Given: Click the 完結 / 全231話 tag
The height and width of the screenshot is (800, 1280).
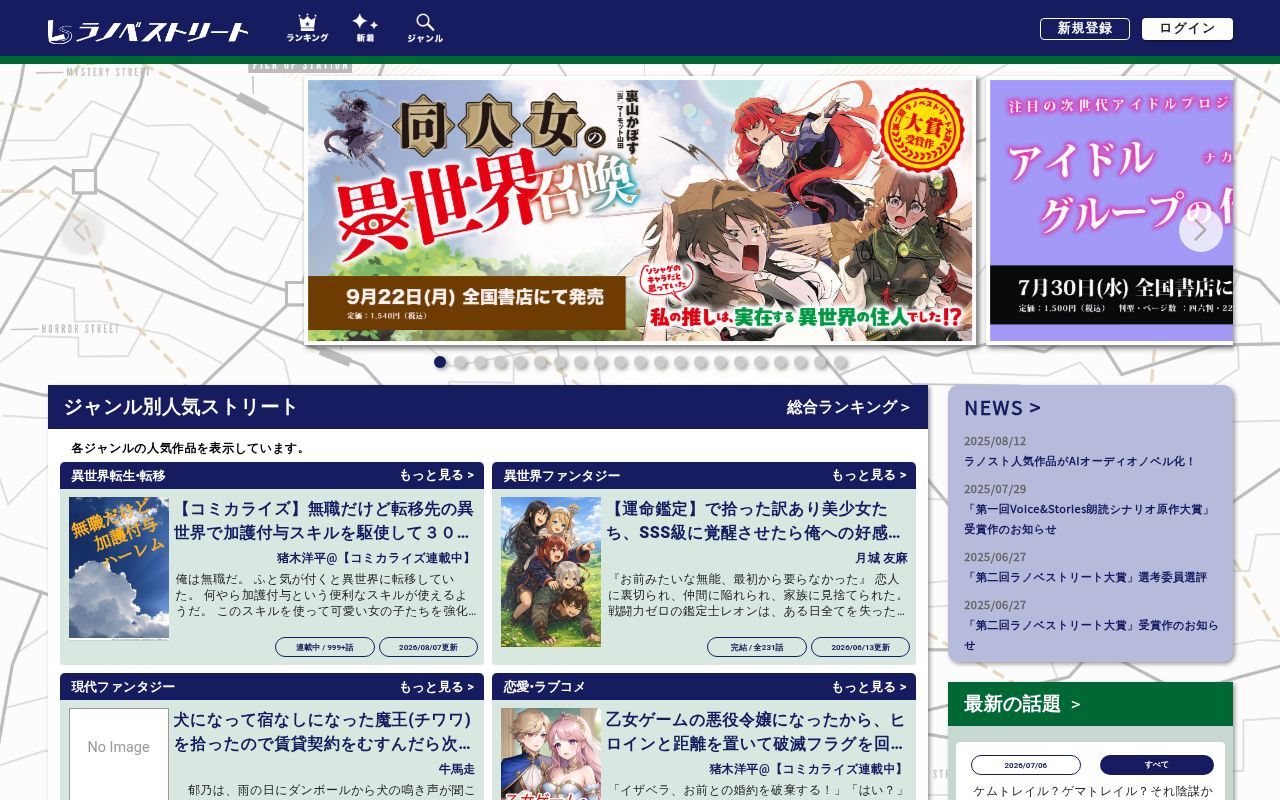Looking at the screenshot, I should pos(757,647).
